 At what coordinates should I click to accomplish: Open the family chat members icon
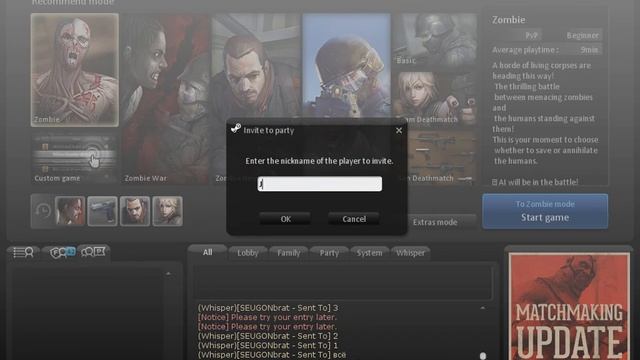coord(93,252)
